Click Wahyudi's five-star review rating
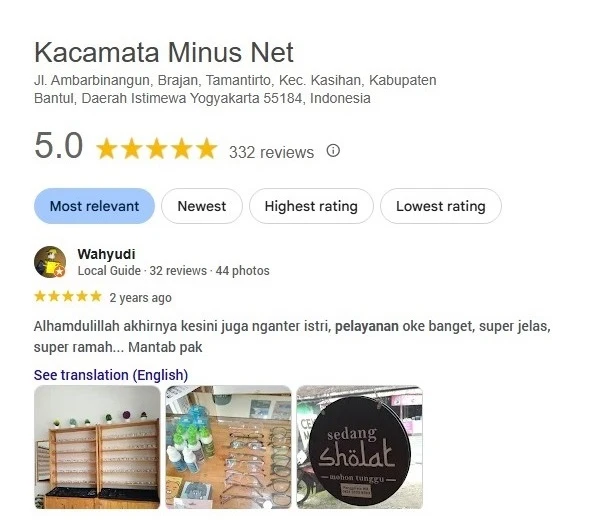This screenshot has width=600, height=523. pos(68,297)
